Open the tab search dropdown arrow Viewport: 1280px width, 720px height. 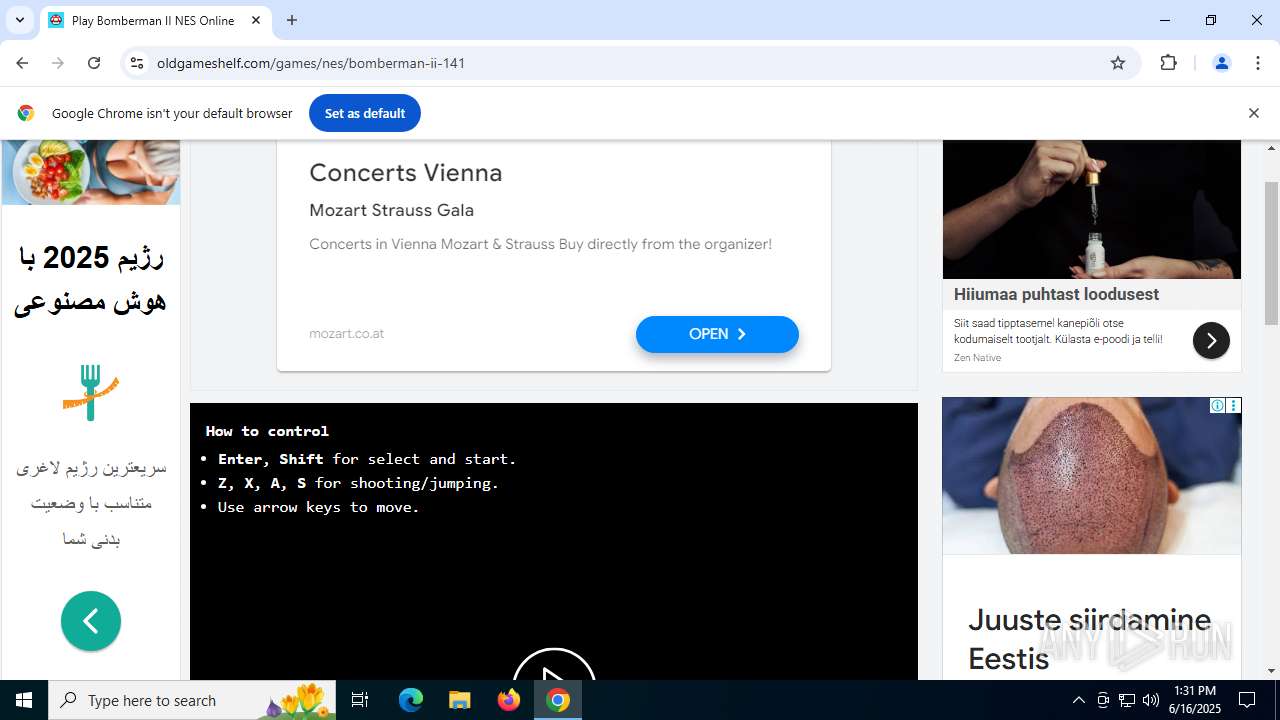coord(19,20)
